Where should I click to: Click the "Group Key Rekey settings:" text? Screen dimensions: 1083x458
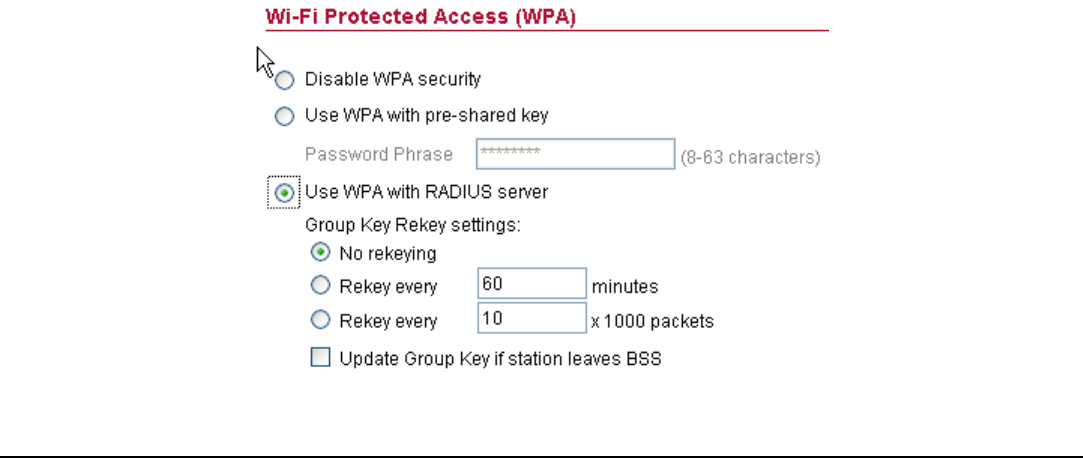point(412,226)
